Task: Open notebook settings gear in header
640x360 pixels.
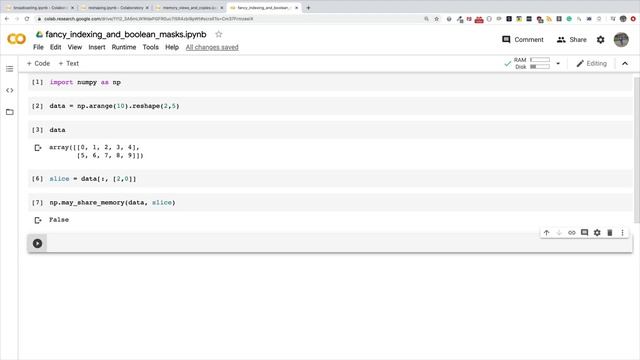Action: 600,40
